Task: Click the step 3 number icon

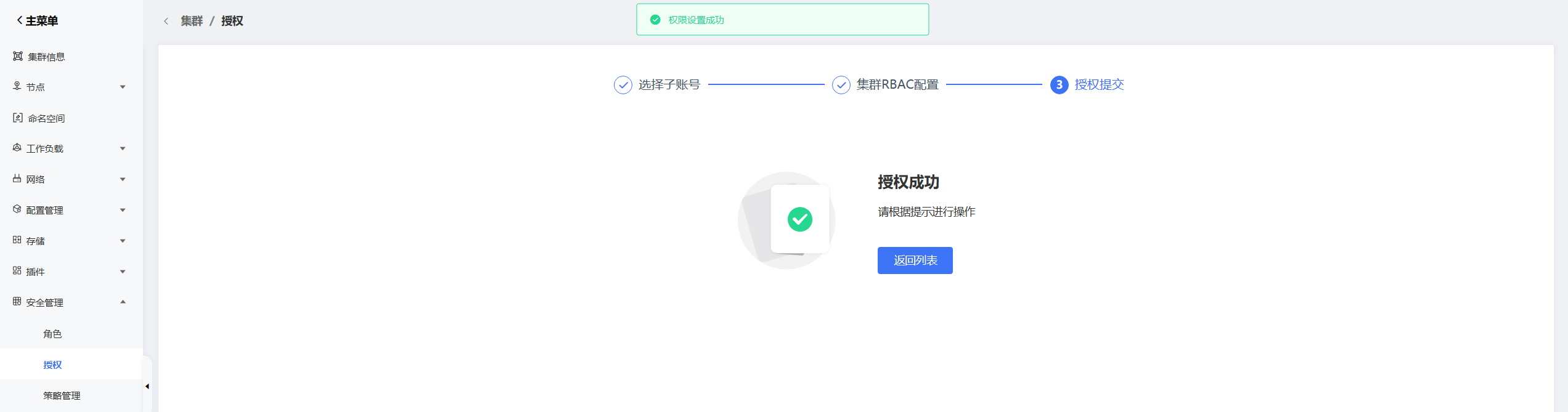Action: tap(1060, 85)
